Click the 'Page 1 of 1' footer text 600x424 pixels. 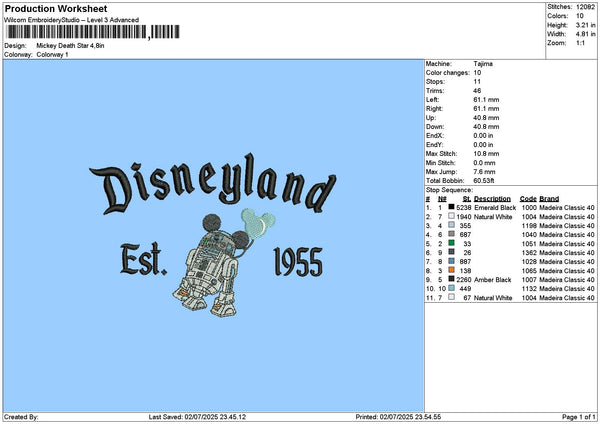pyautogui.click(x=579, y=417)
